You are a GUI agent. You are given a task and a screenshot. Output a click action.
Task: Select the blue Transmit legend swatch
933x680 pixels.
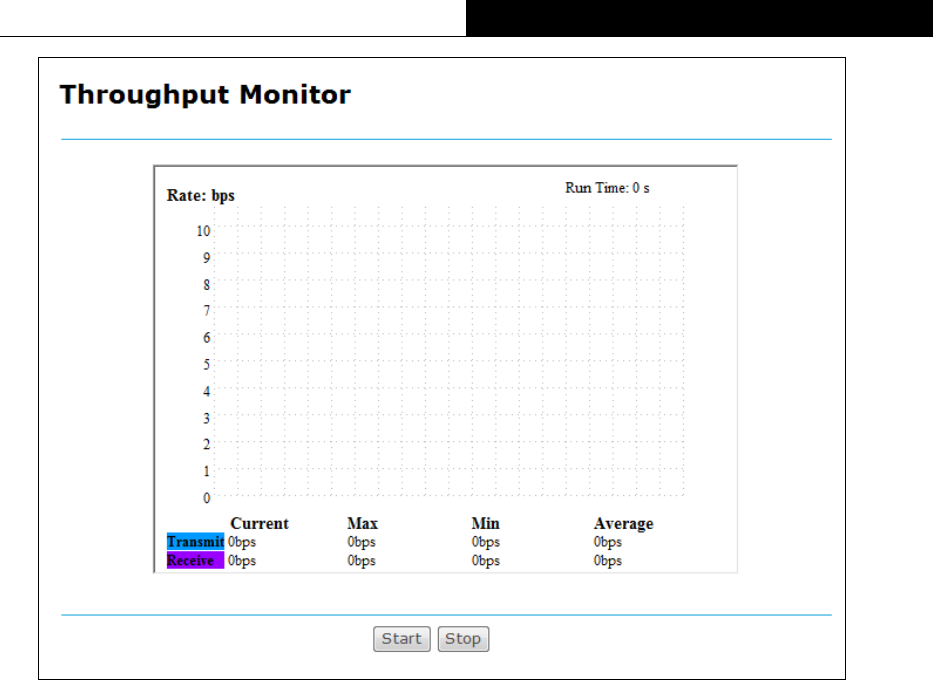195,542
